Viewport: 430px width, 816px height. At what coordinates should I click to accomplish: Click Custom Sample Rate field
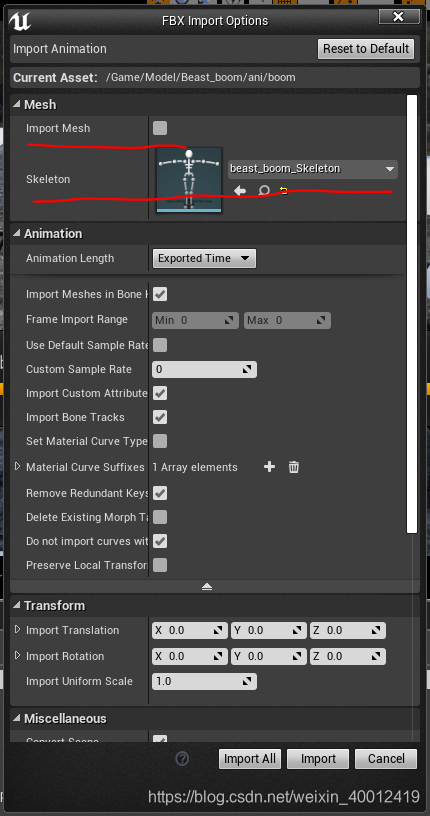(x=205, y=369)
